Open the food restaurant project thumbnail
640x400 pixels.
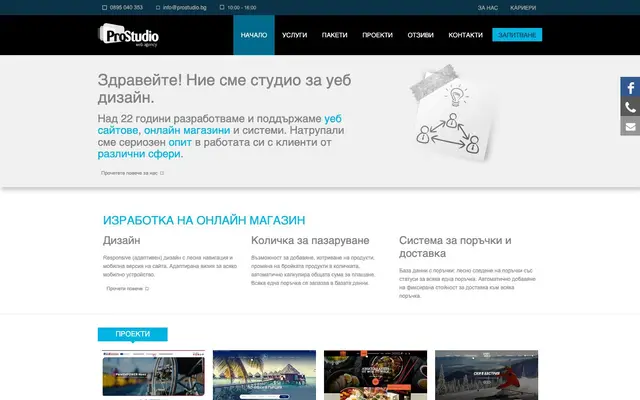pyautogui.click(x=376, y=375)
